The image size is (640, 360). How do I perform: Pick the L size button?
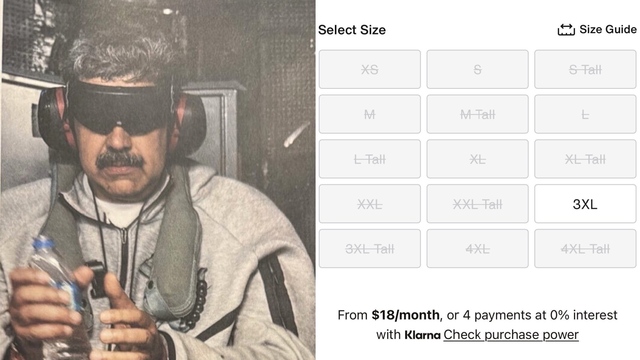click(x=585, y=114)
